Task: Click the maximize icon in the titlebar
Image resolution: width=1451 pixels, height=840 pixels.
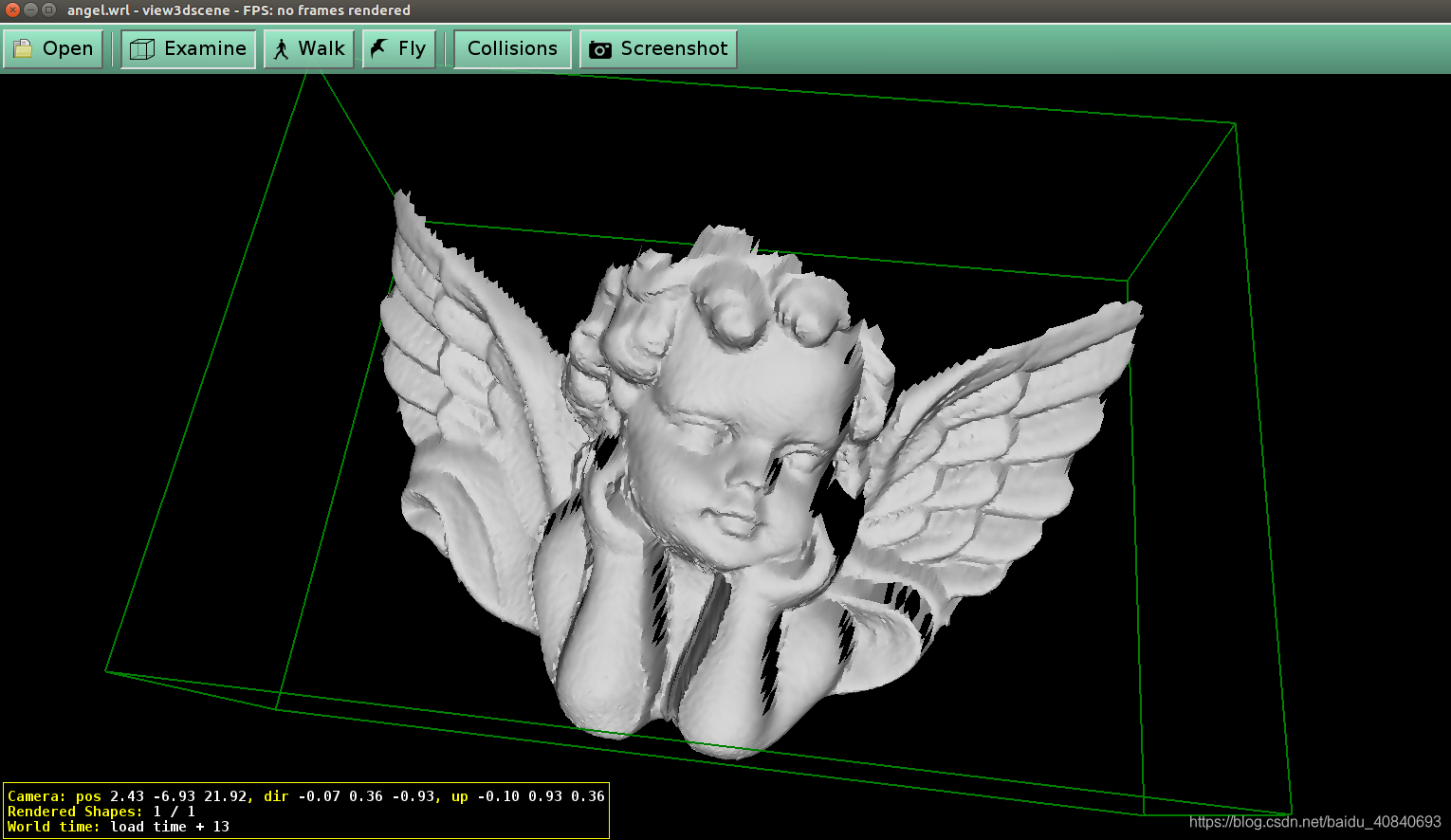Action: (47, 9)
